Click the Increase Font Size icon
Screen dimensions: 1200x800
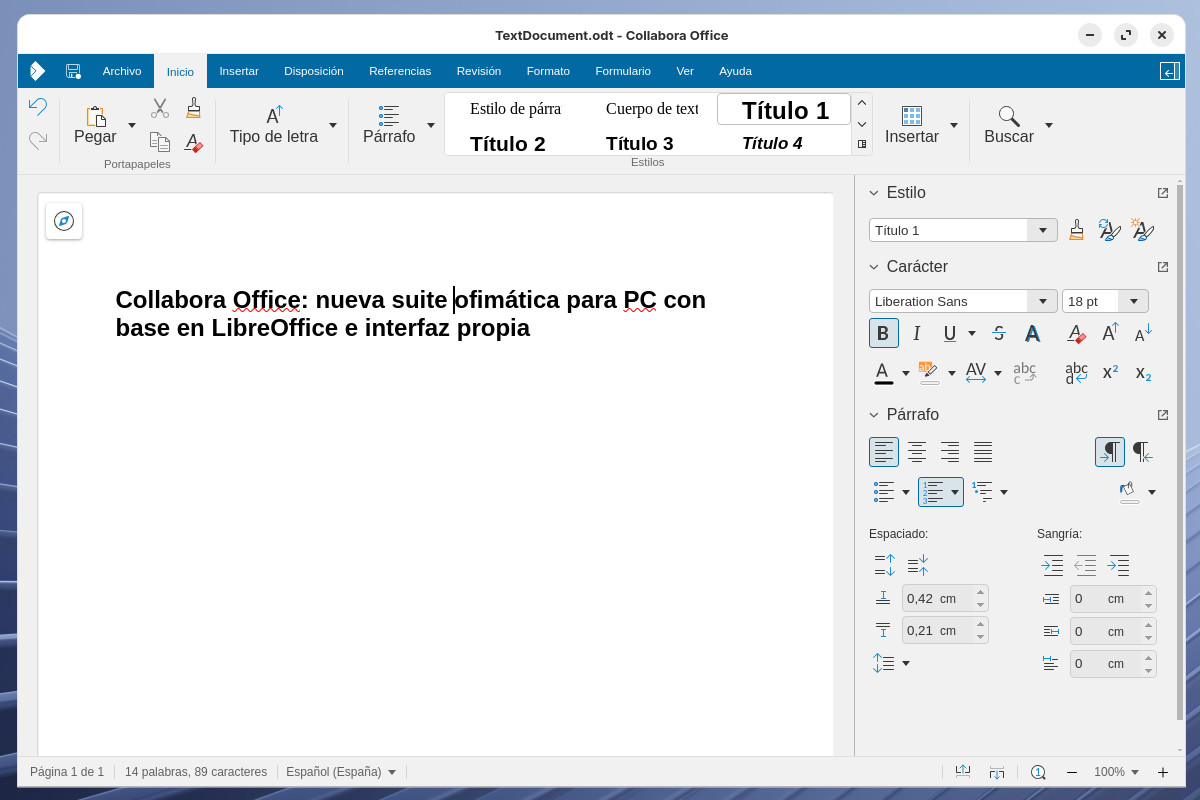(1108, 331)
